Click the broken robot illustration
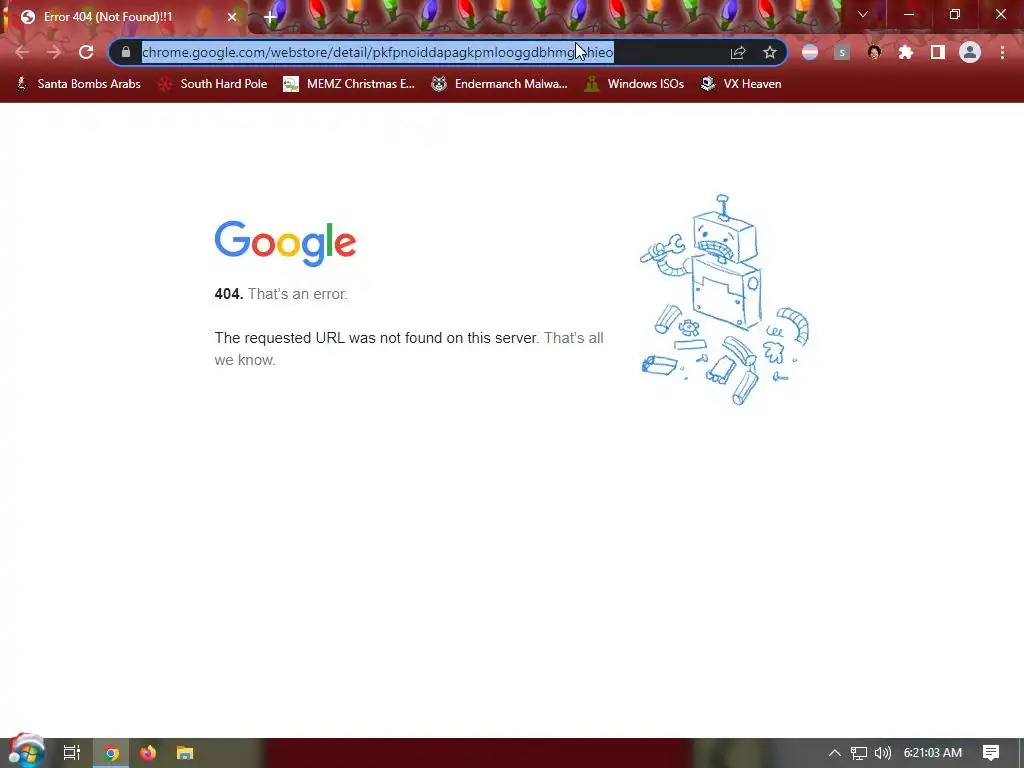 [724, 300]
